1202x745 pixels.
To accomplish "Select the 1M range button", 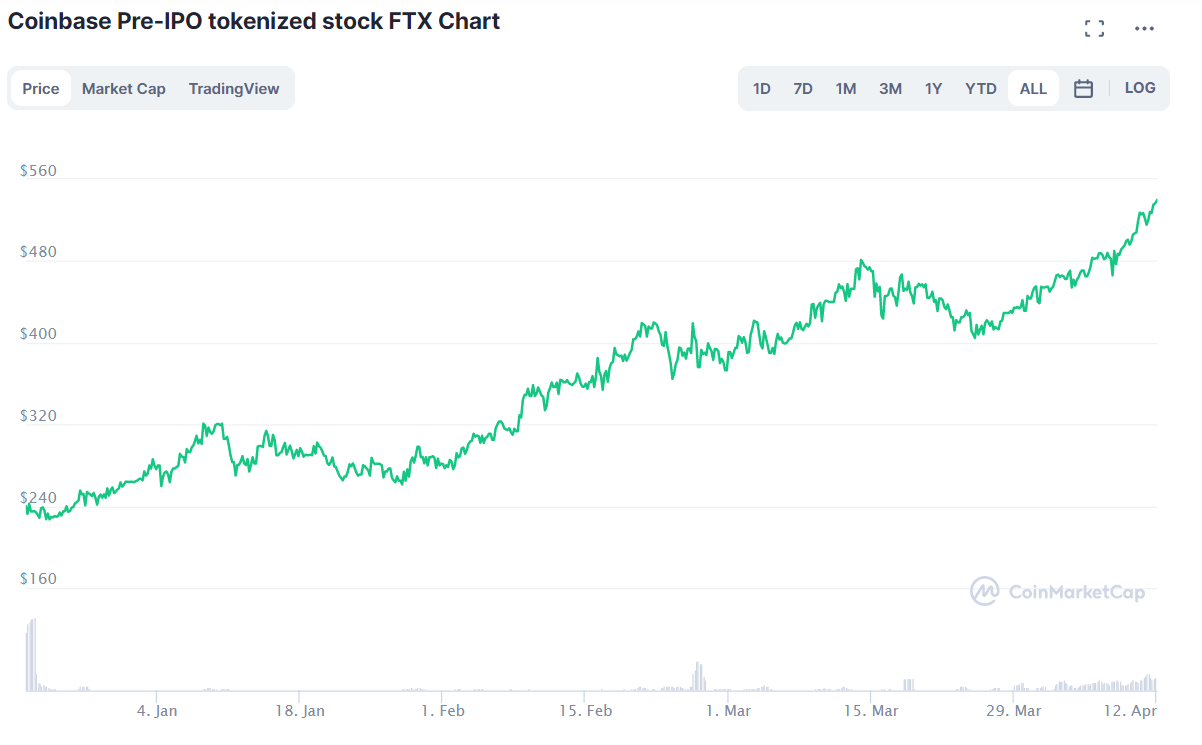I will (x=845, y=88).
